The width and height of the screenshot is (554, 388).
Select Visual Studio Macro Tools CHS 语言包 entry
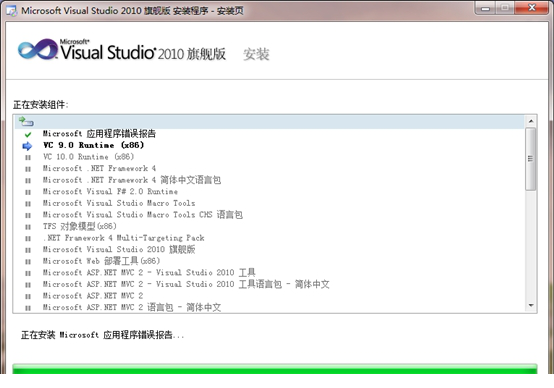pyautogui.click(x=143, y=214)
